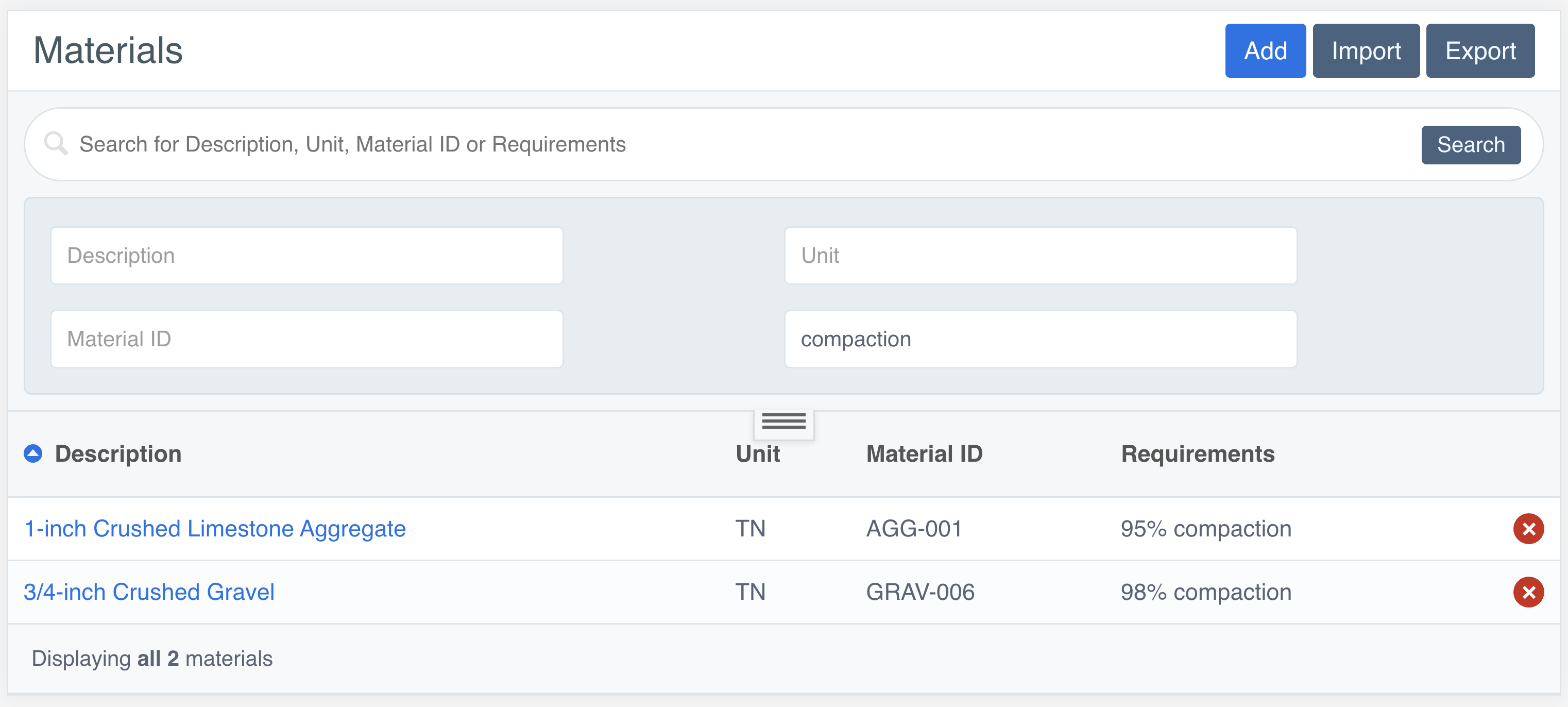Click the ascending sort arrow on Description

click(x=33, y=453)
